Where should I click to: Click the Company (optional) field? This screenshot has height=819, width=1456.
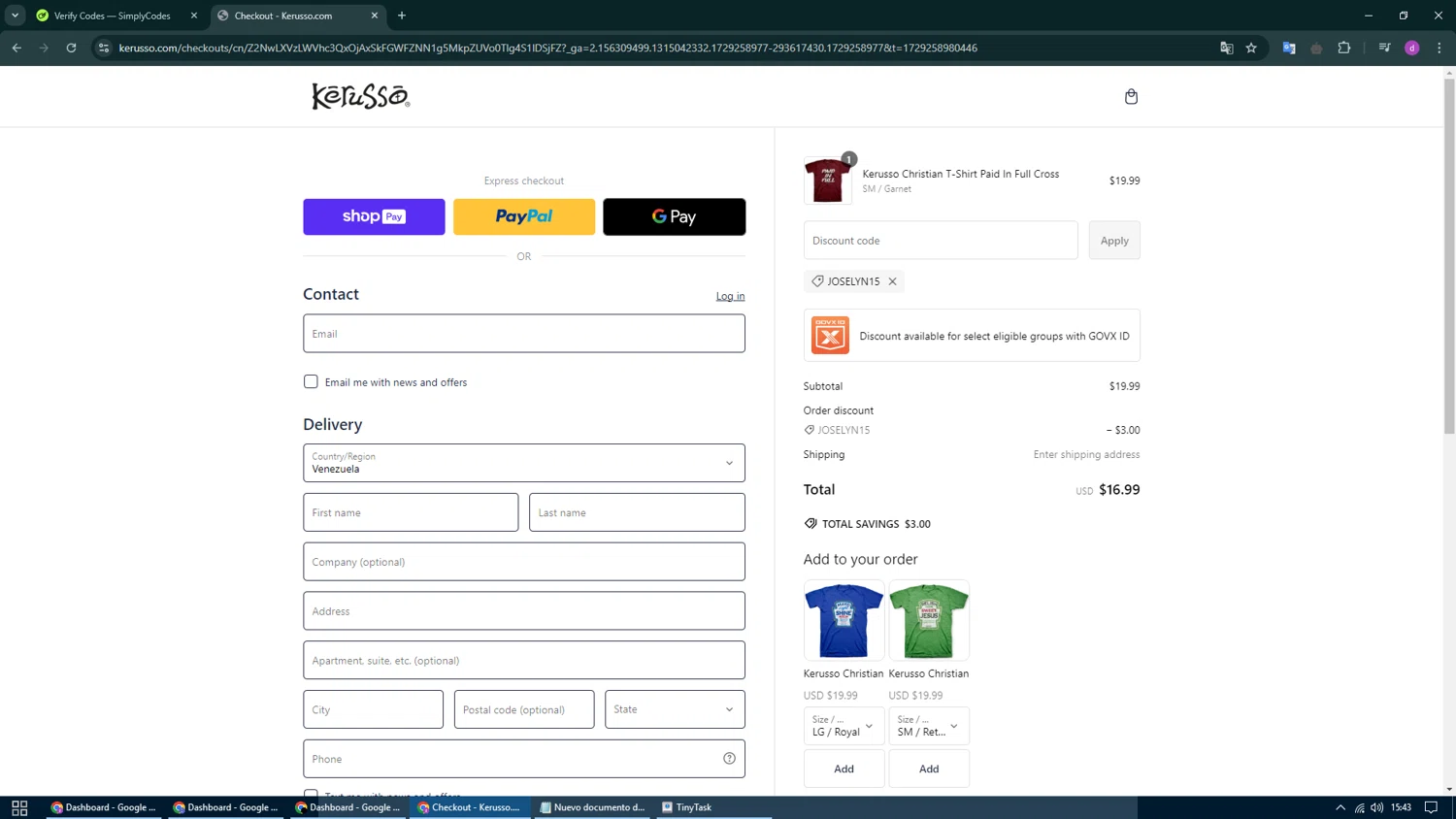click(x=524, y=562)
